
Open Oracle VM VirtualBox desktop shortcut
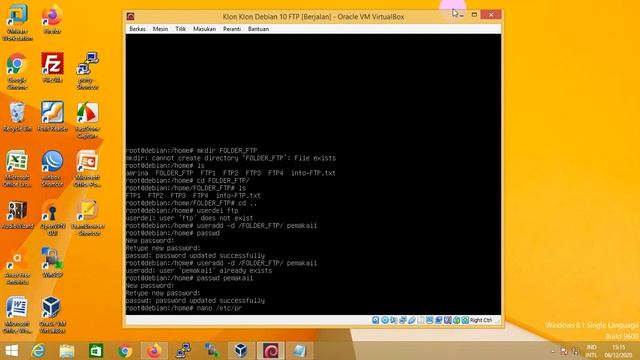[x=52, y=315]
